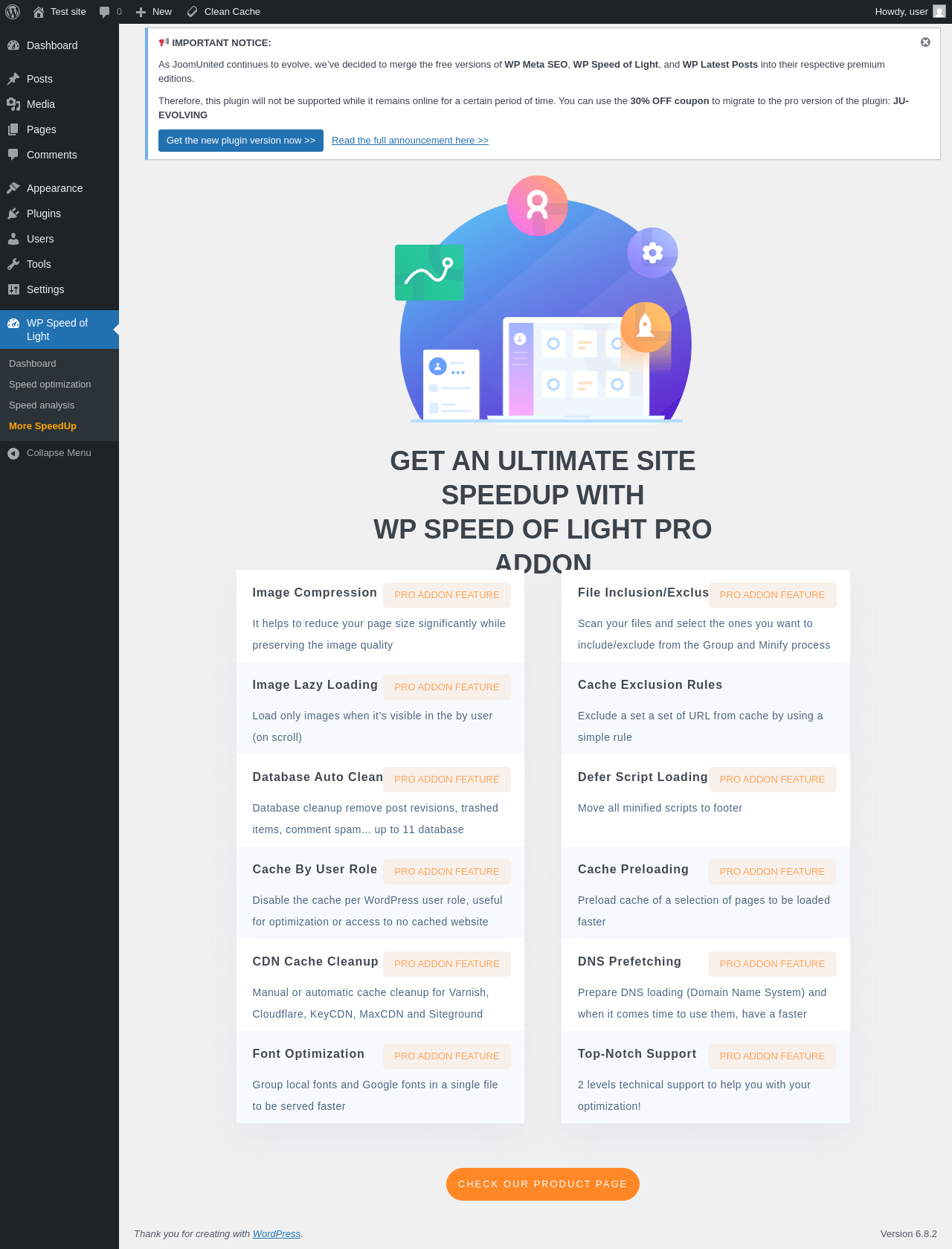The height and width of the screenshot is (1249, 952).
Task: Click Get the new plugin version now
Action: click(x=241, y=141)
